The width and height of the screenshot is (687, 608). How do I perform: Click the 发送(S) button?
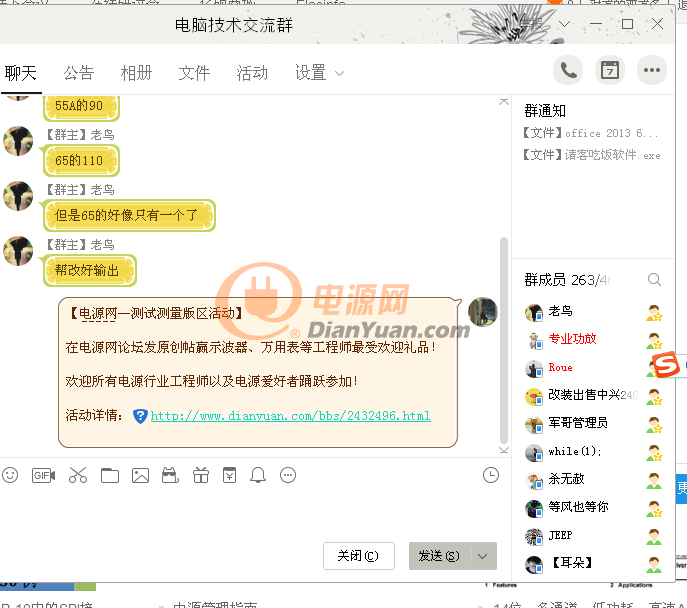click(x=439, y=556)
